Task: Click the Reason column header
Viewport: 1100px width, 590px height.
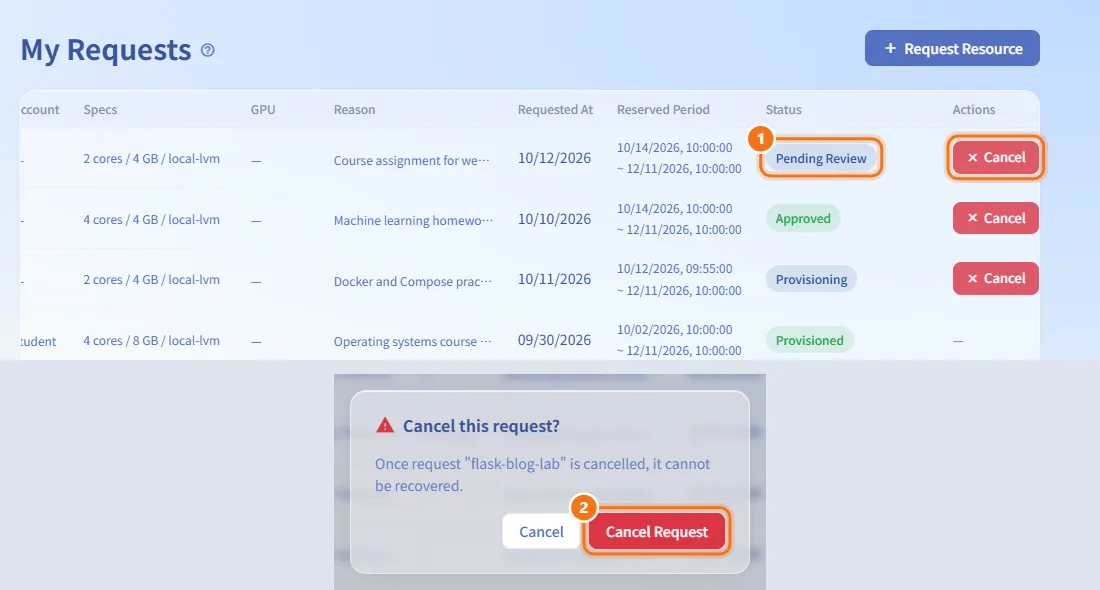Action: pos(354,109)
